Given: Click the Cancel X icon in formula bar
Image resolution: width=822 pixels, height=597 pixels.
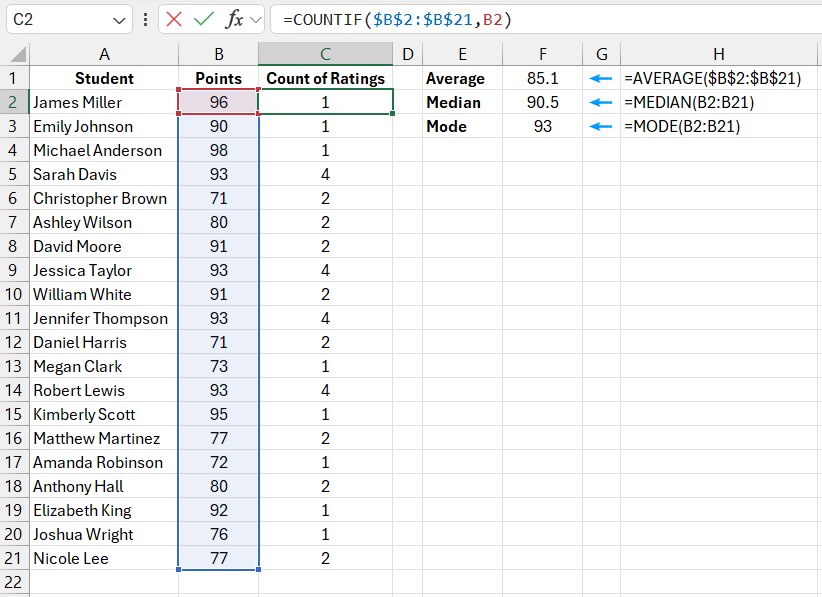Looking at the screenshot, I should [x=175, y=19].
